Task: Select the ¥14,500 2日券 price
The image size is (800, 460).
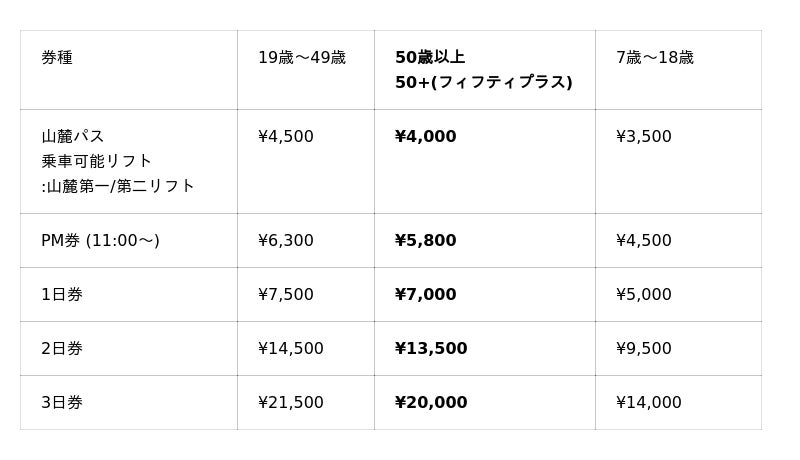Action: (290, 349)
